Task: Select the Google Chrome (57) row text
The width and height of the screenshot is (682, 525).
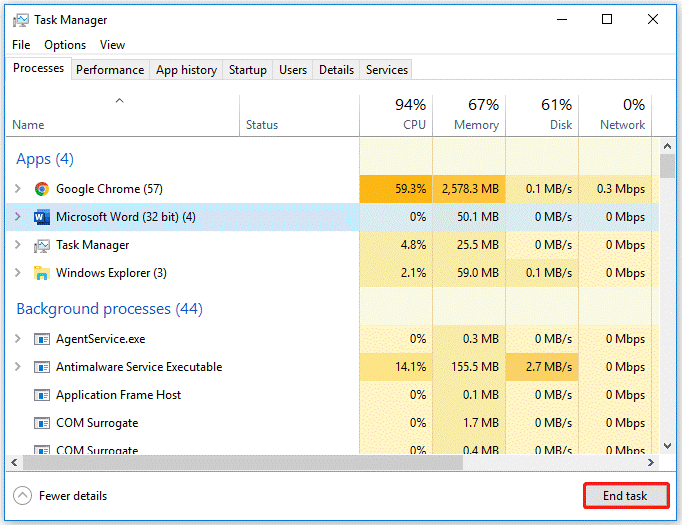Action: tap(109, 189)
